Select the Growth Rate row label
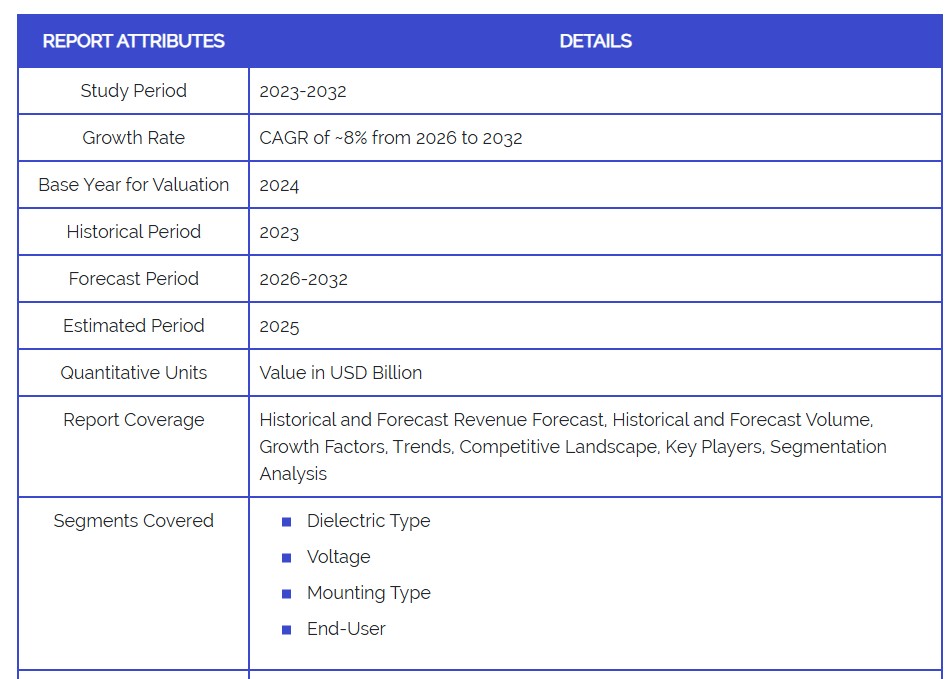This screenshot has width=952, height=679. (x=133, y=138)
